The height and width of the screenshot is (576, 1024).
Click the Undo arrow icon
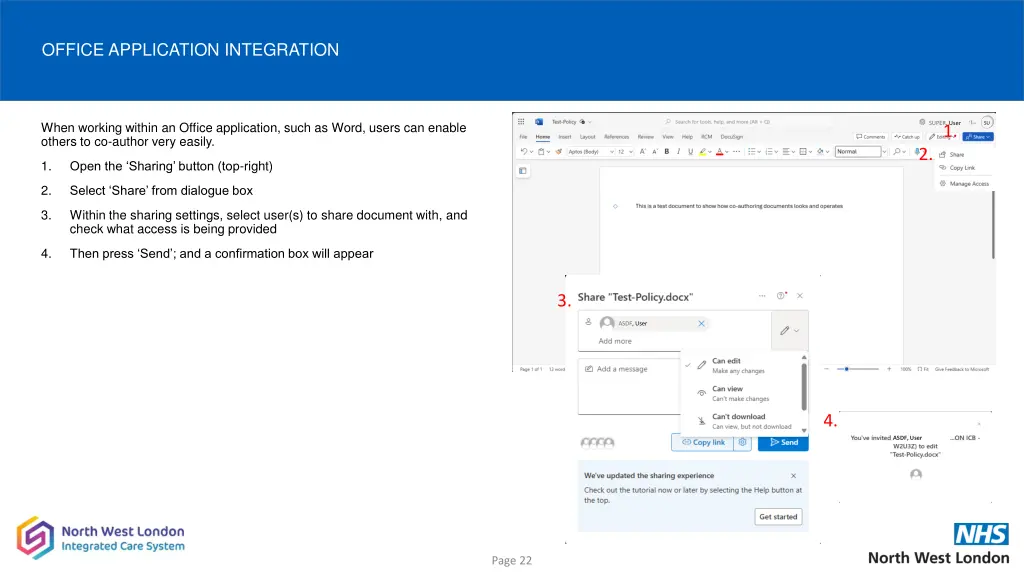[524, 152]
